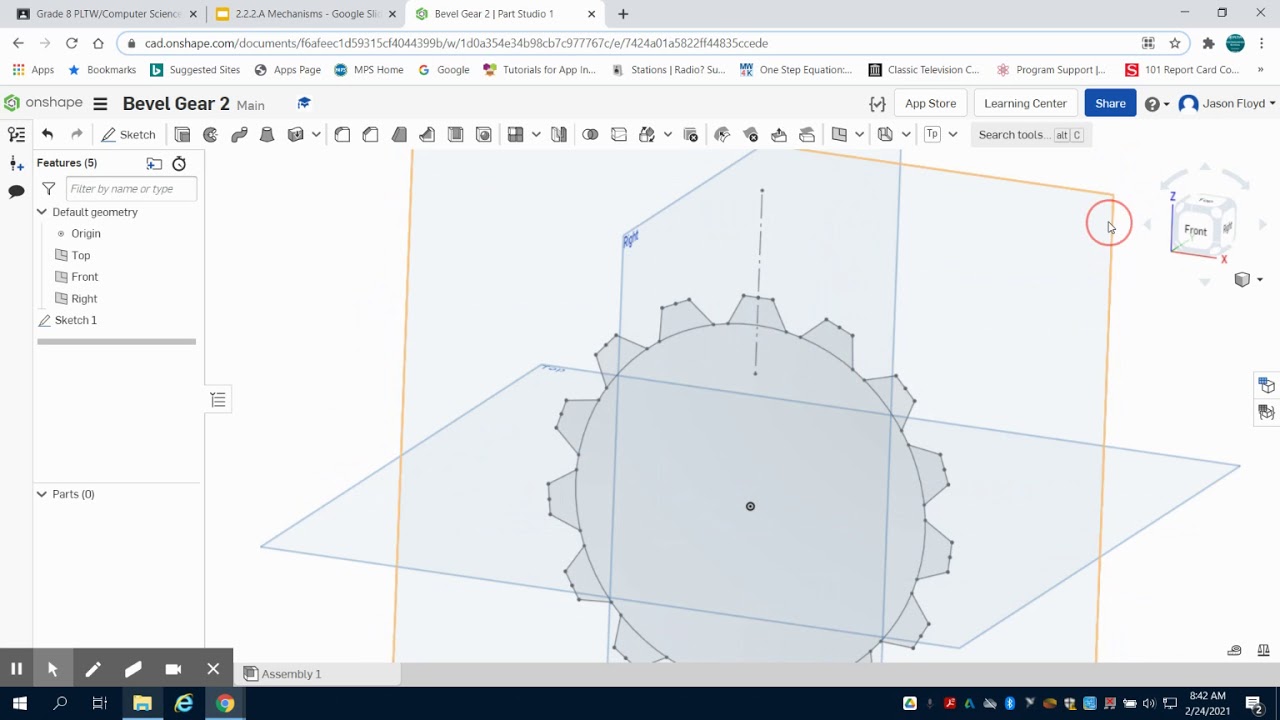1280x720 pixels.
Task: Expand the Transform tool dropdown arrow
Action: (667, 135)
